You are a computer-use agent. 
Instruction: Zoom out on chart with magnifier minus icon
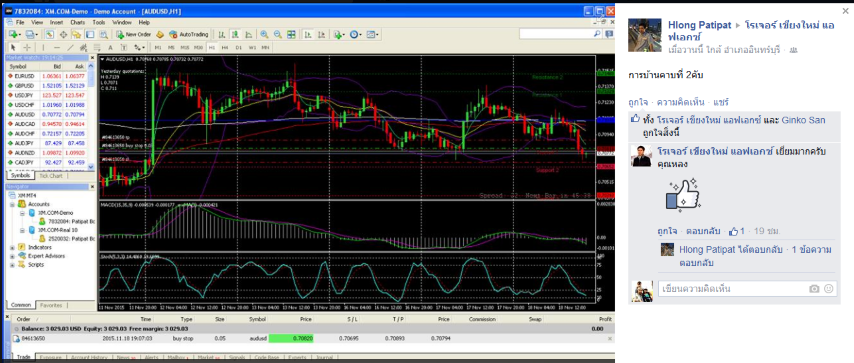pyautogui.click(x=278, y=34)
